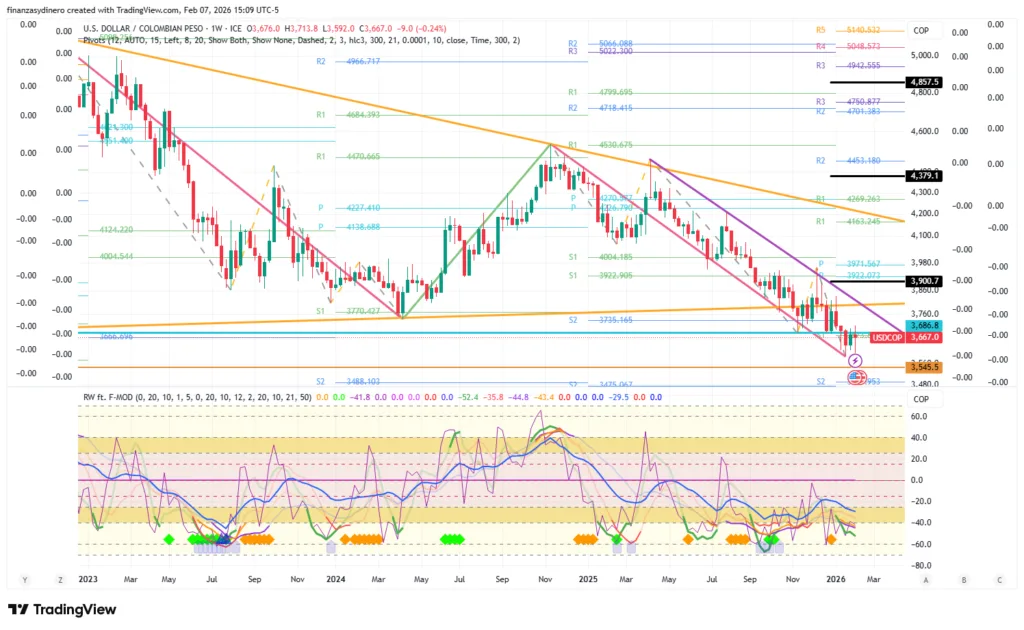Screen dimensions: 1024x630
Task: Click the C scale marker on time axis
Action: click(999, 579)
